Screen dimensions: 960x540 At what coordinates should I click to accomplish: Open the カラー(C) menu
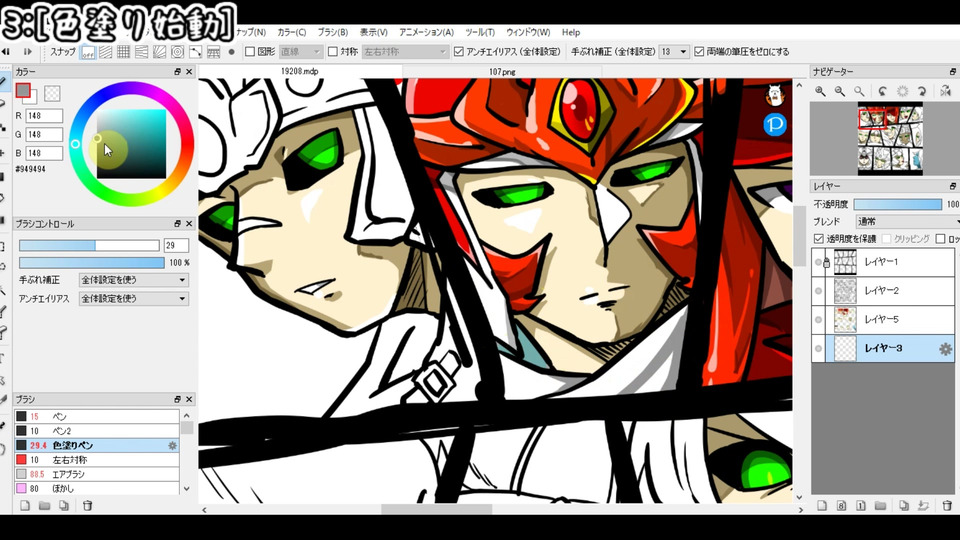click(291, 32)
